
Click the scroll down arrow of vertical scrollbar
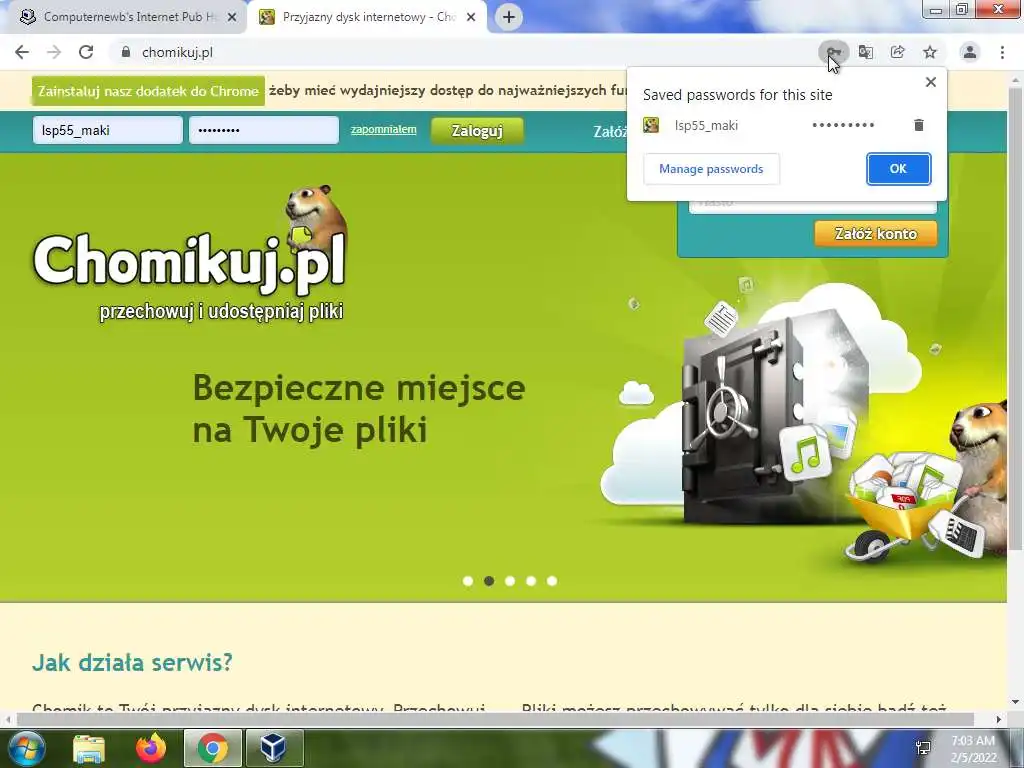pos(1016,703)
